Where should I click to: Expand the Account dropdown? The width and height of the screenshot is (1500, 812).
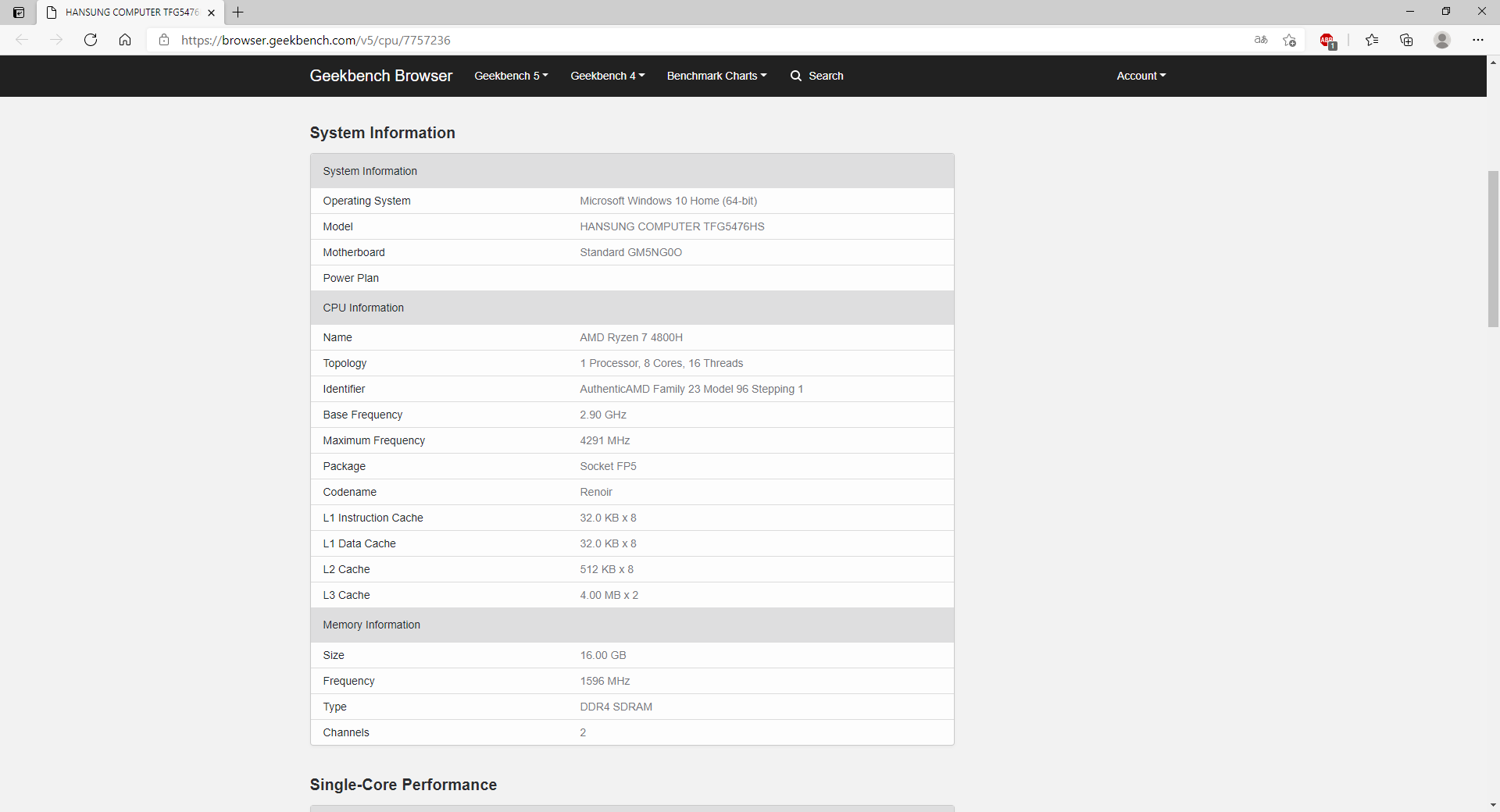click(x=1141, y=76)
